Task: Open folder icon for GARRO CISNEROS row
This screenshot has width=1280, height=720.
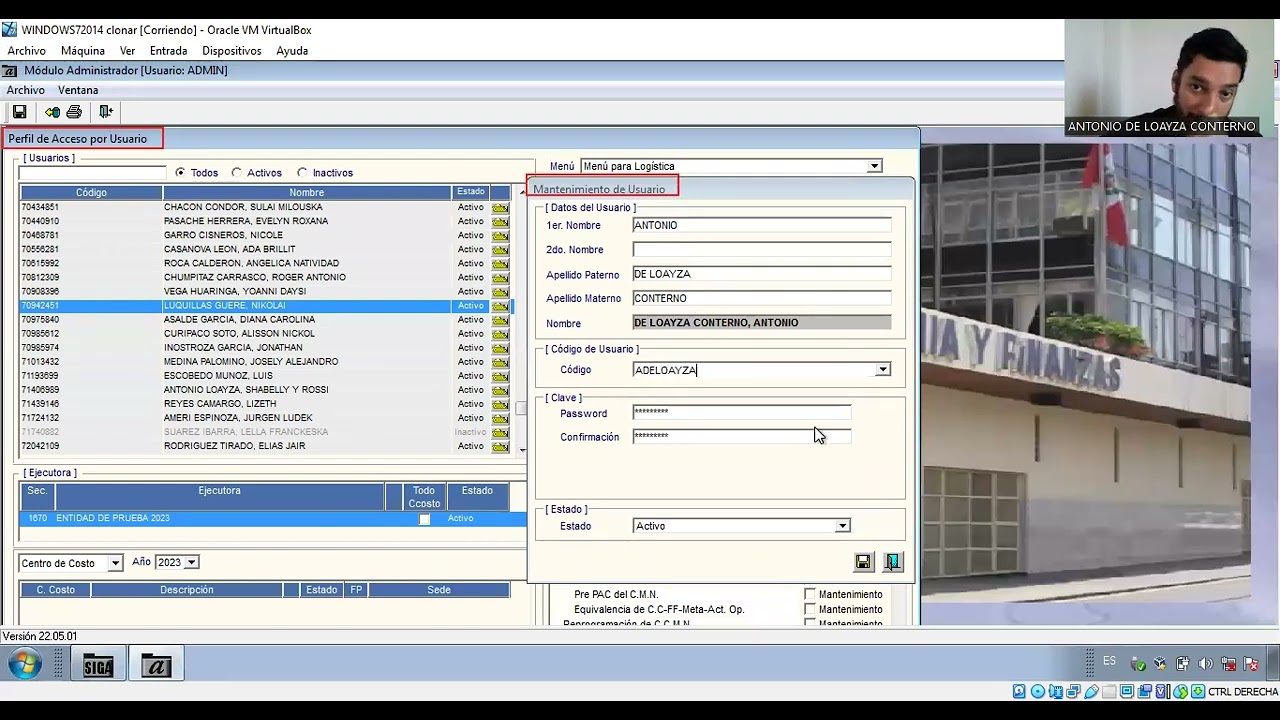Action: coord(501,236)
